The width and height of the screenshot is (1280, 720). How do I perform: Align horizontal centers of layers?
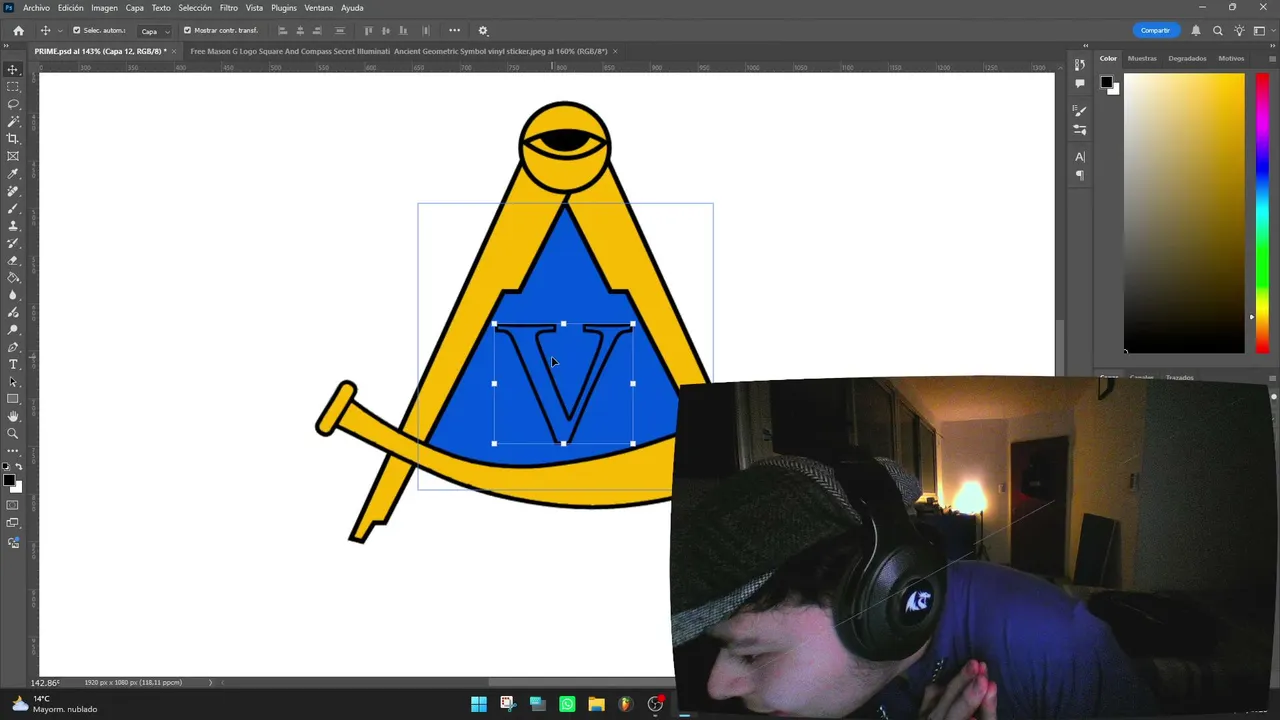coord(300,31)
